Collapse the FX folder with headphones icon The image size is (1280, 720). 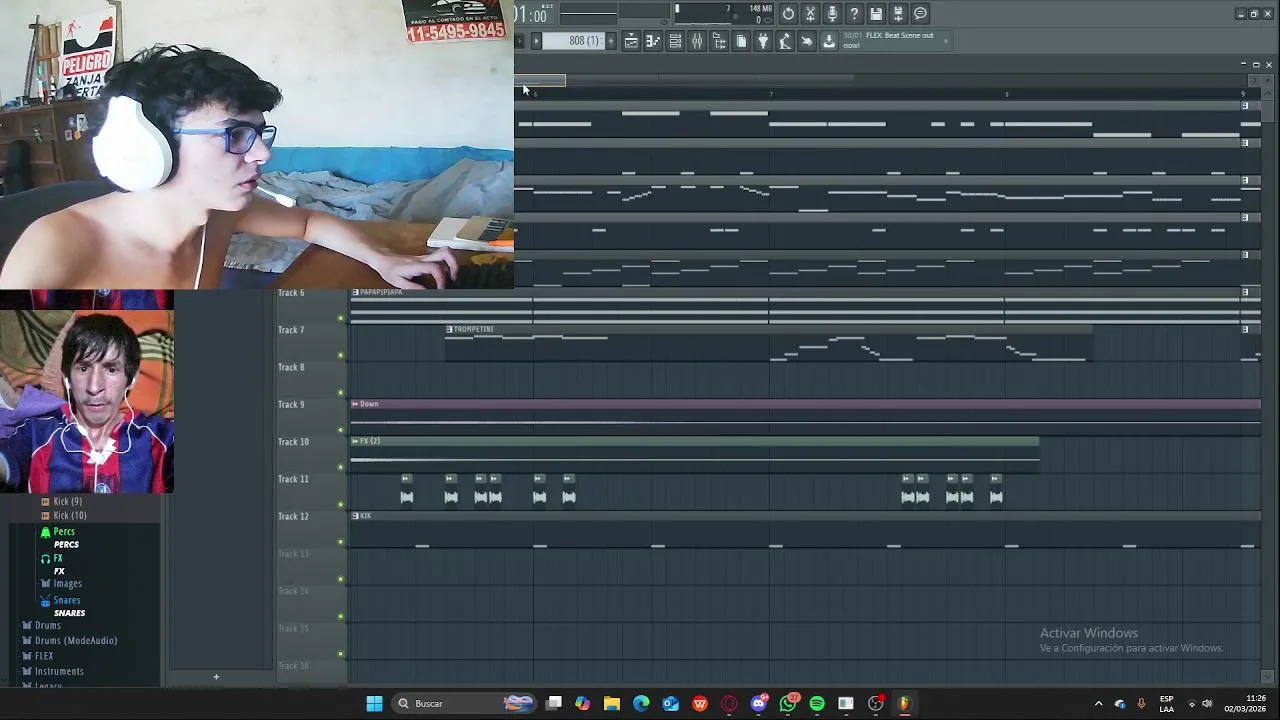[x=58, y=558]
